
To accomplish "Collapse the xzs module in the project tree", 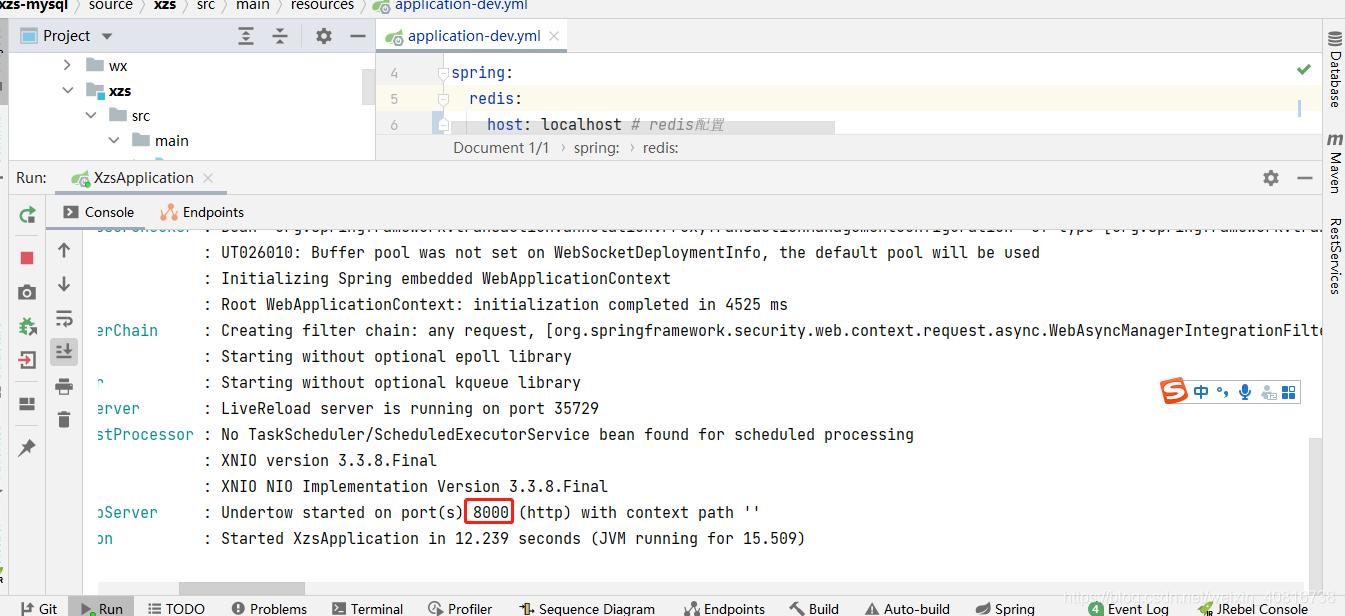I will click(67, 91).
